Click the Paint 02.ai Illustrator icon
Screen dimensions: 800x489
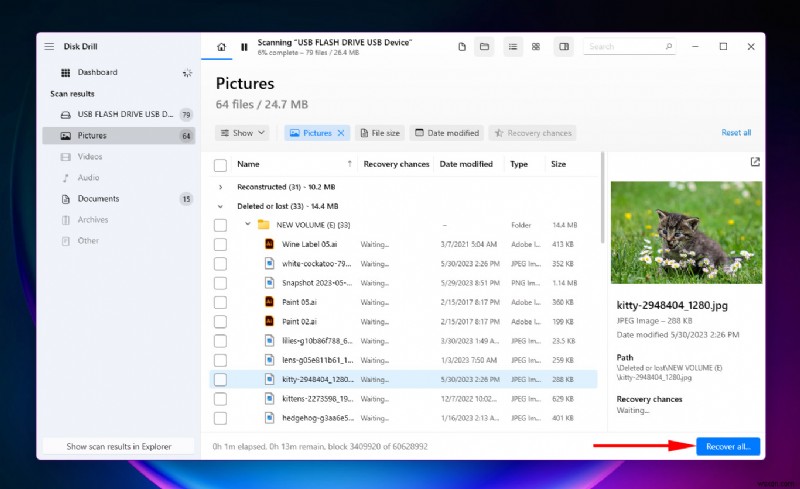[x=269, y=321]
